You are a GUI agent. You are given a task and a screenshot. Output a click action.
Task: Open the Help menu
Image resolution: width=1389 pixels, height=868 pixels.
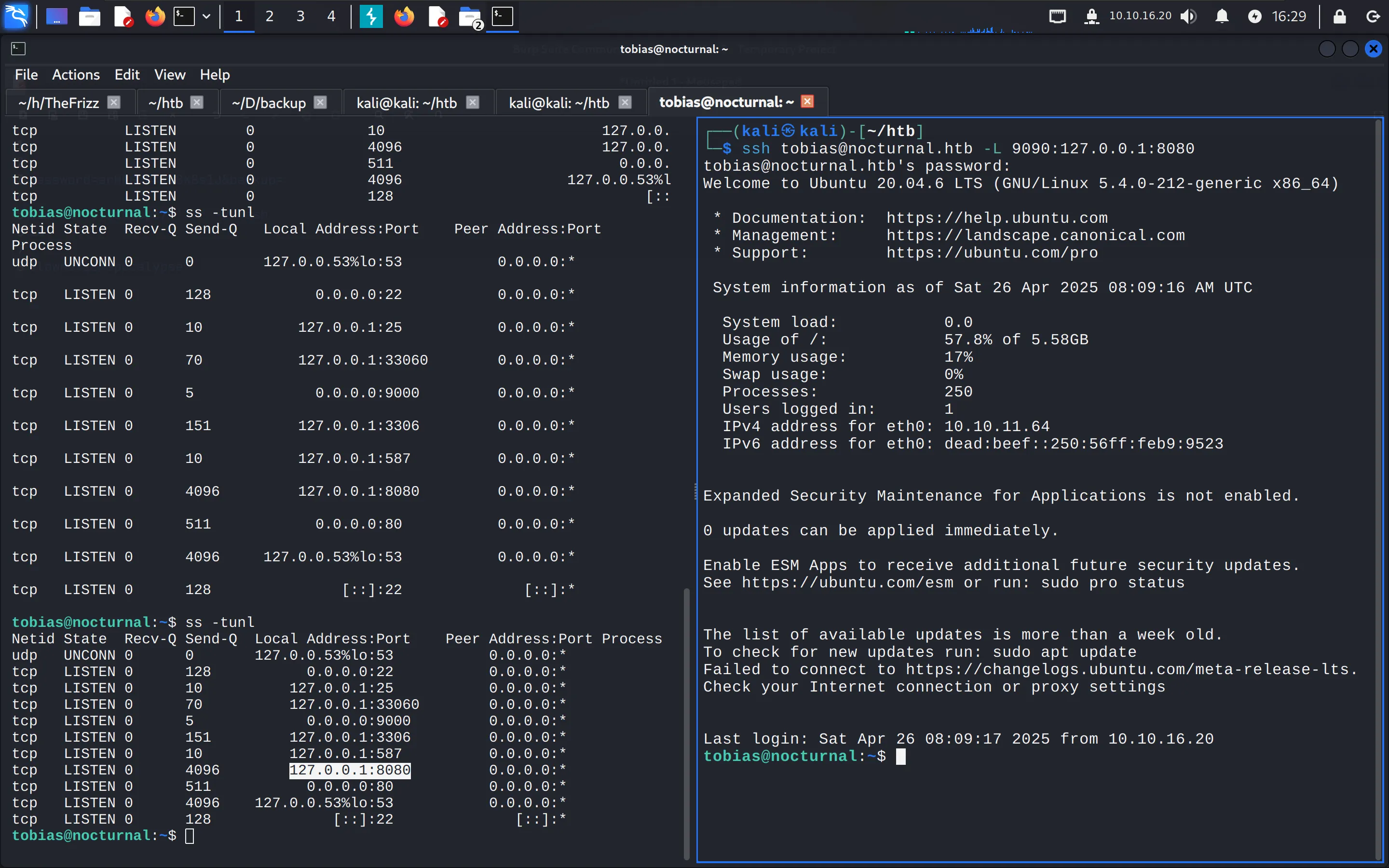click(215, 75)
